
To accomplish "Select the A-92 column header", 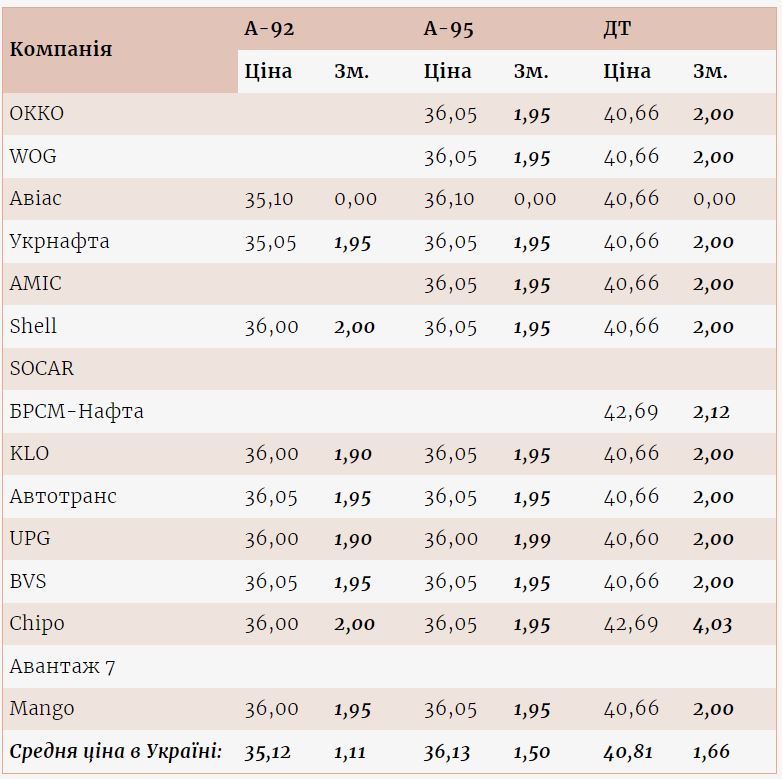I will pyautogui.click(x=269, y=28).
